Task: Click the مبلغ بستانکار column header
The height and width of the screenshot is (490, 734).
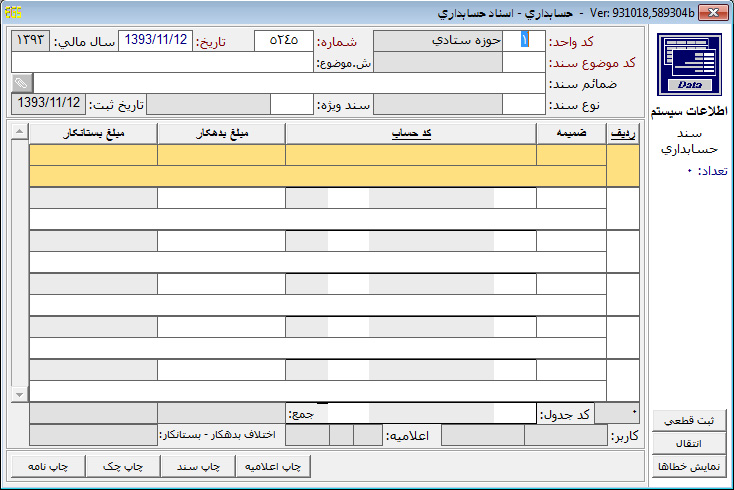Action: [93, 133]
